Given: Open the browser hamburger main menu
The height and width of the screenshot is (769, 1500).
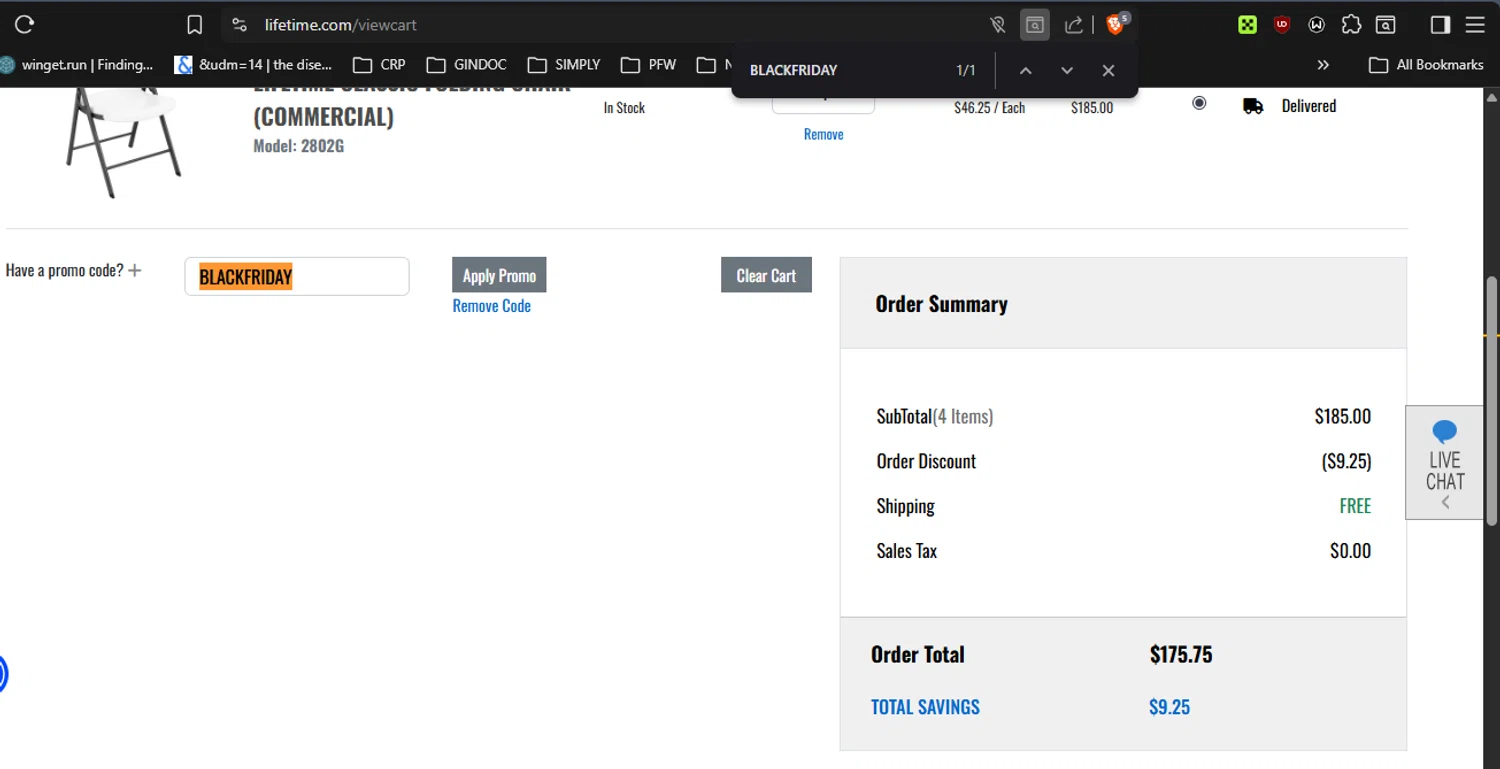Looking at the screenshot, I should point(1475,25).
